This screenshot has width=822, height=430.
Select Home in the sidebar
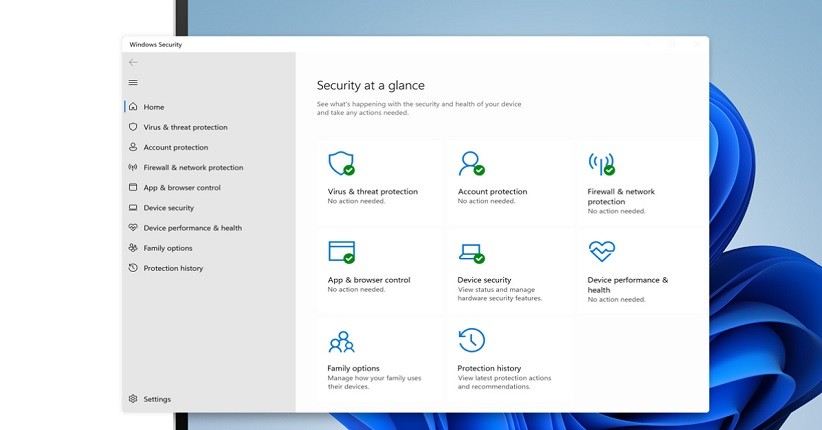(x=153, y=107)
